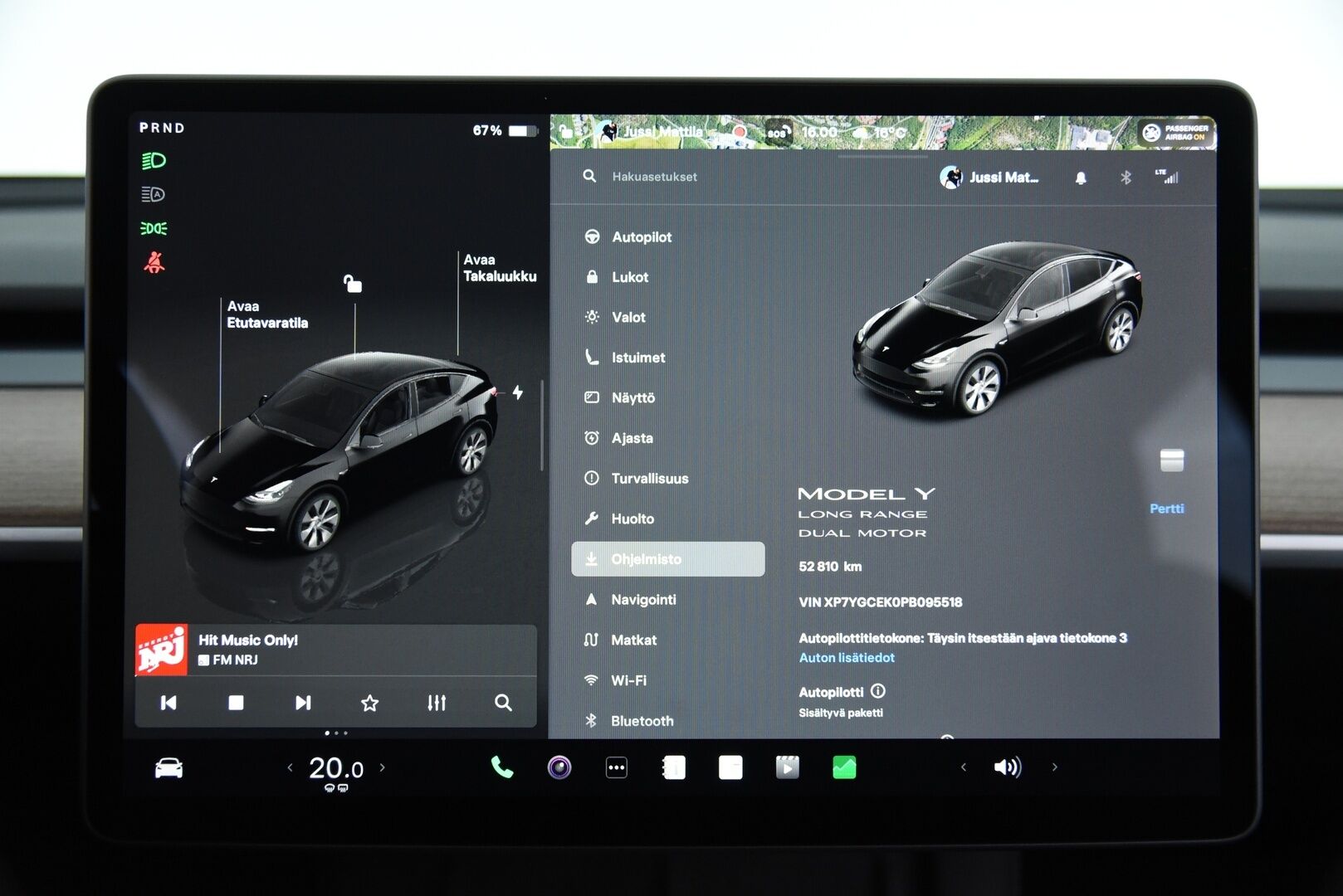Click the Hakuasetukset search field

654,177
